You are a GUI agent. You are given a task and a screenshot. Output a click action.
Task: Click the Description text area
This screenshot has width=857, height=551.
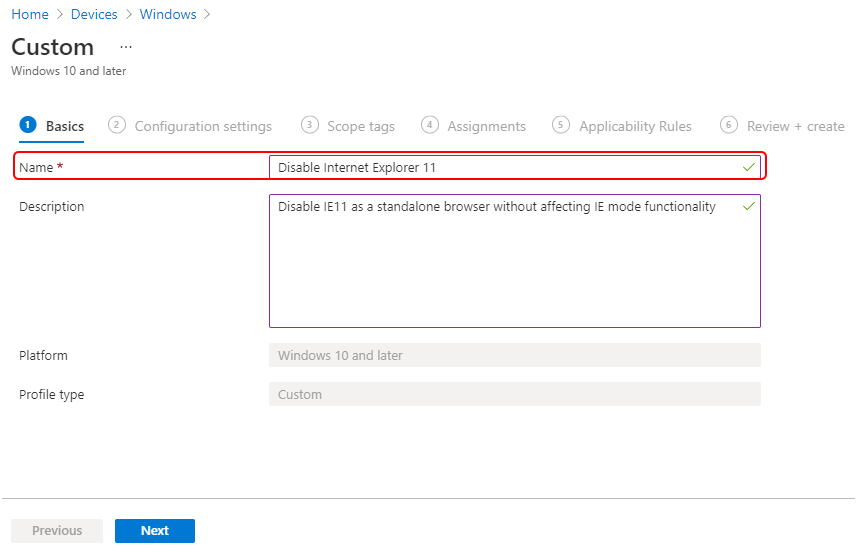[515, 261]
